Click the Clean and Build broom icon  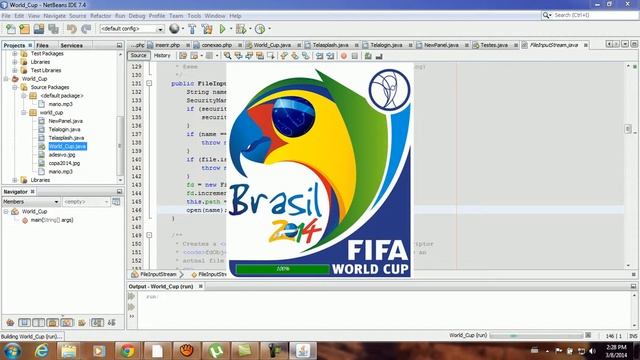tap(207, 29)
